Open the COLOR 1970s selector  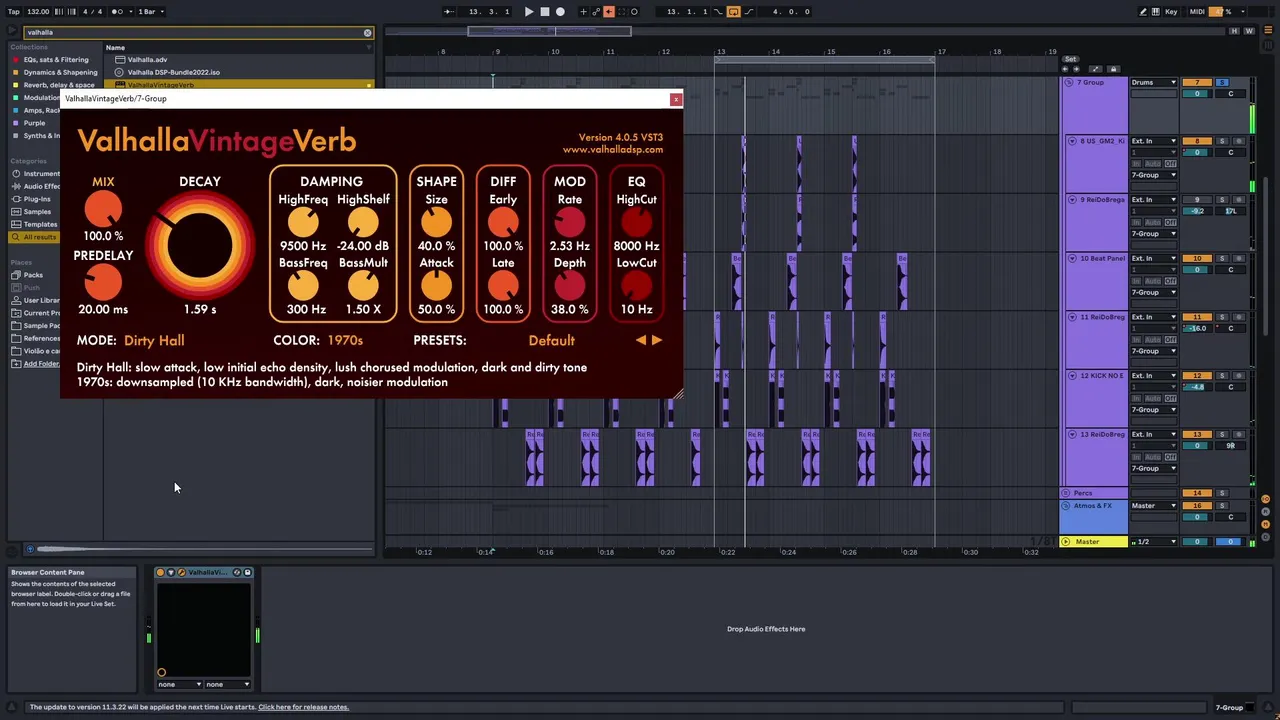tap(345, 341)
